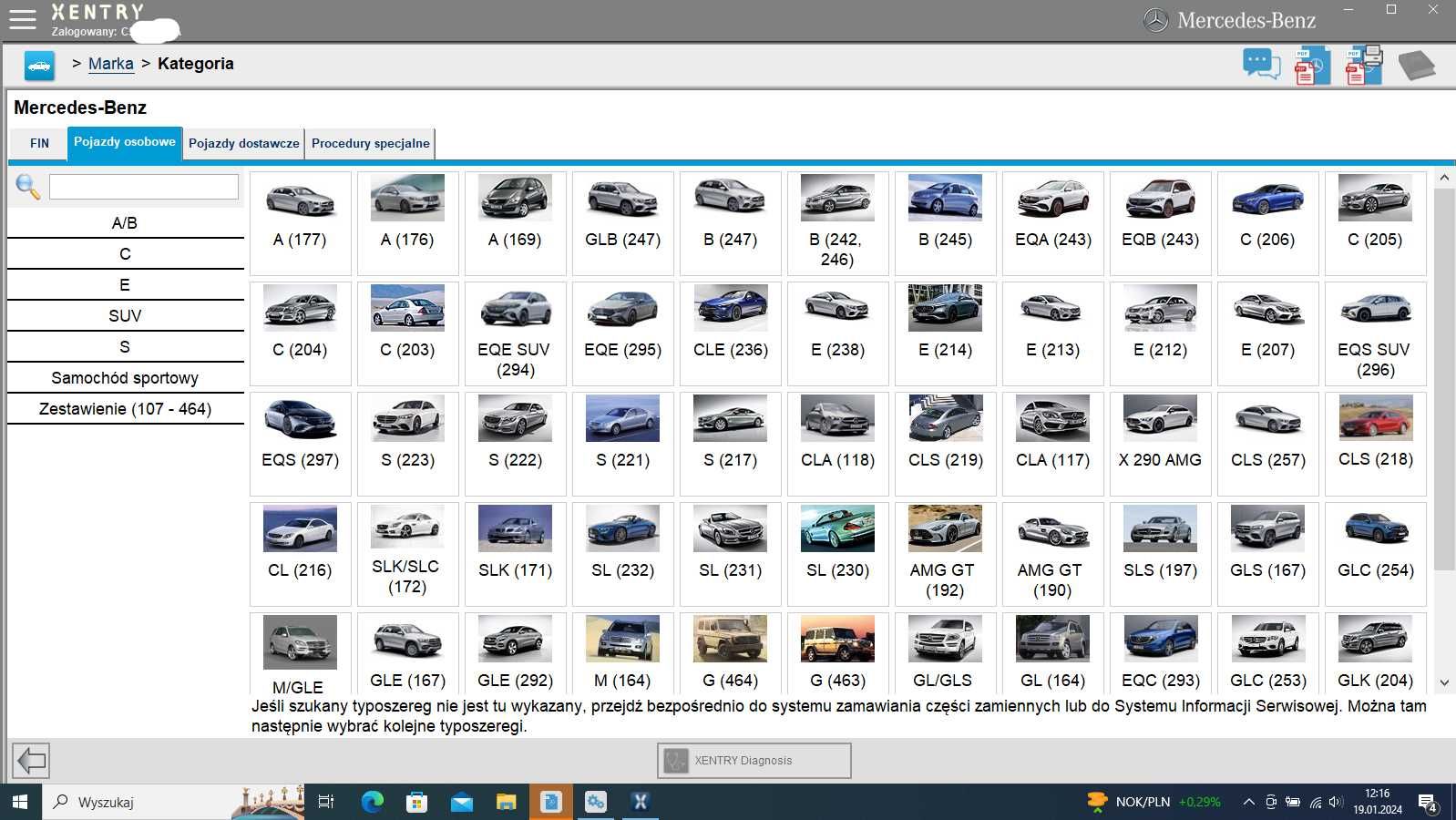The height and width of the screenshot is (820, 1456).
Task: Pick the X 290 AMG model
Action: [x=1160, y=444]
